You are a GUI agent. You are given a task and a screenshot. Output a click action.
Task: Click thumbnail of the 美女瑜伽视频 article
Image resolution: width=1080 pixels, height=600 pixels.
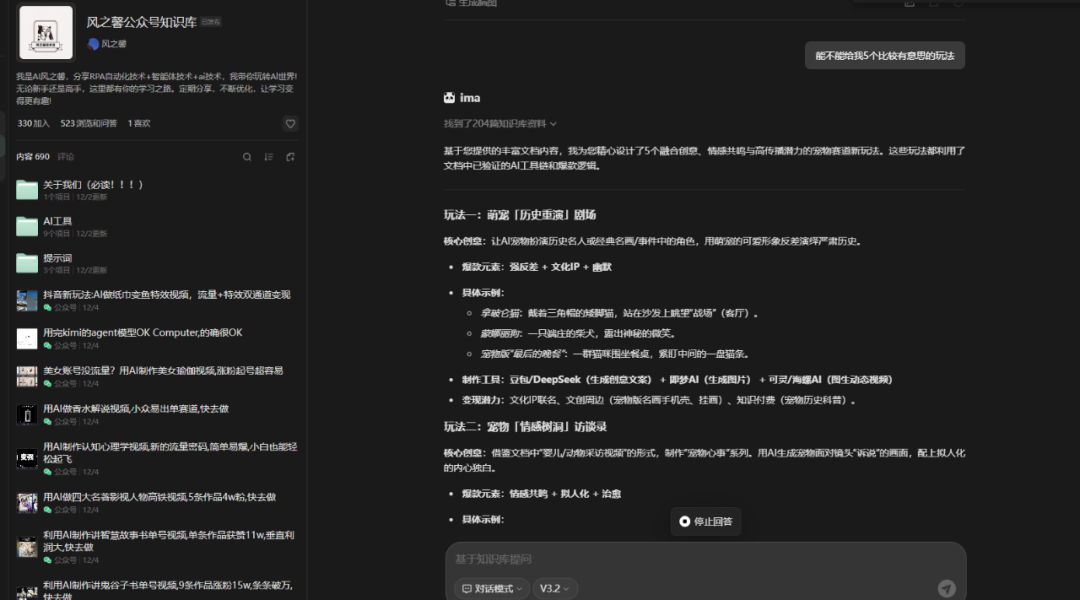(27, 376)
